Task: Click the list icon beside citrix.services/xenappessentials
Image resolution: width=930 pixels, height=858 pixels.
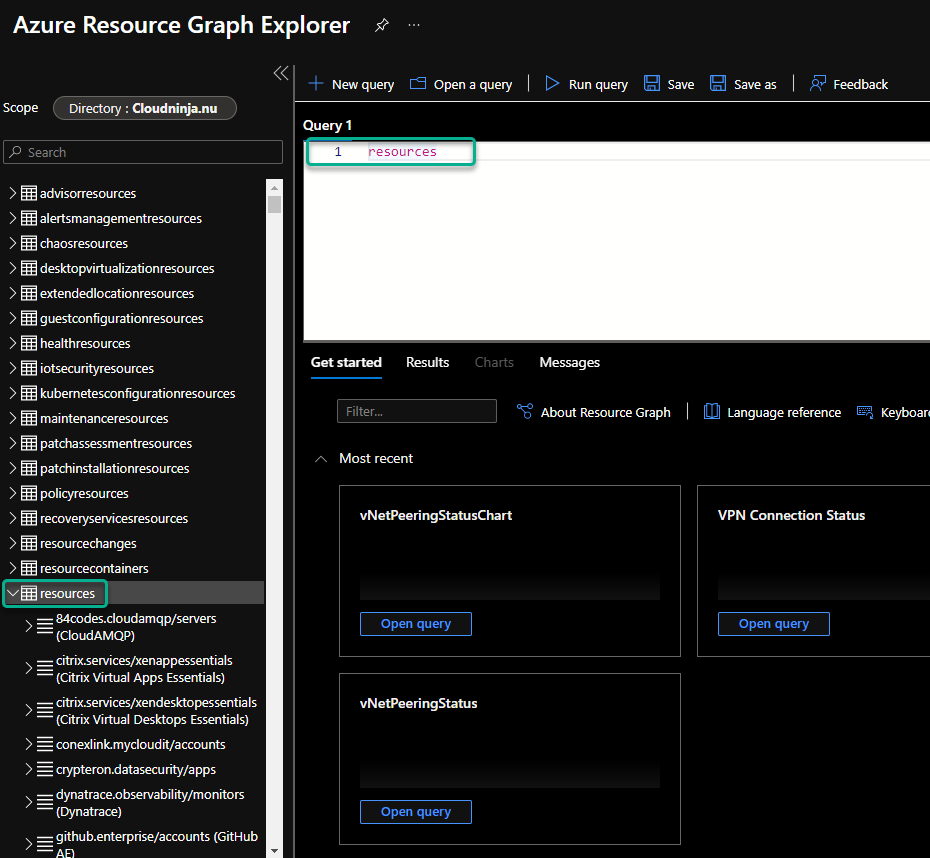Action: coord(45,668)
